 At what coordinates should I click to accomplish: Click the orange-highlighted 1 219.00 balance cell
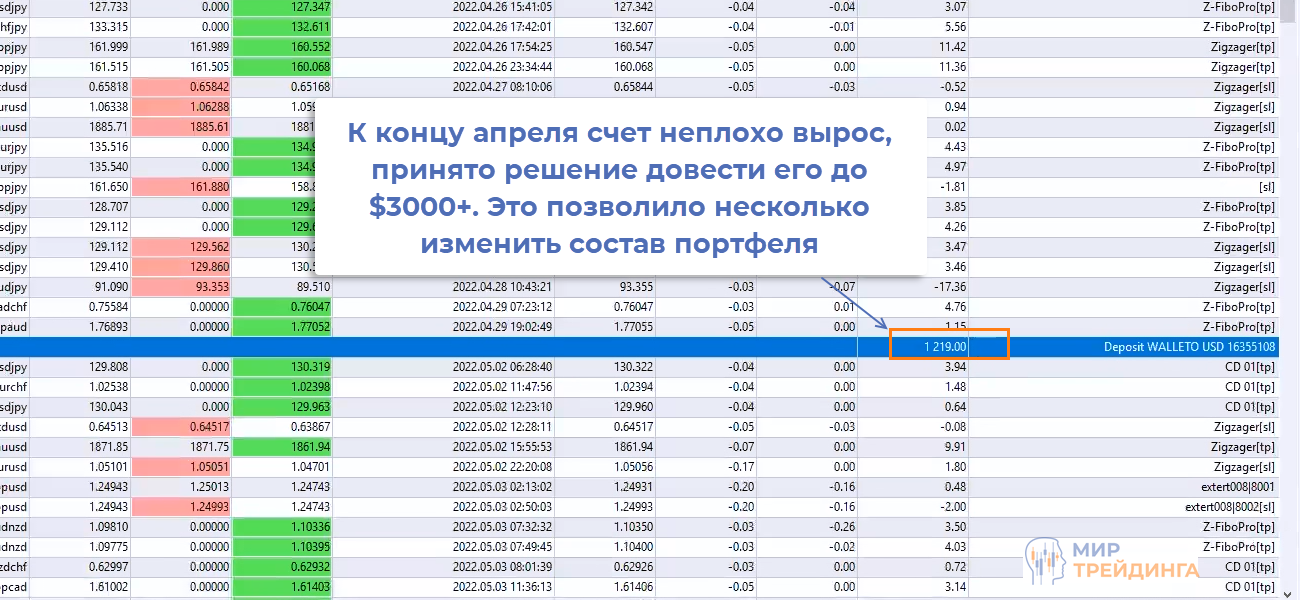(x=945, y=345)
